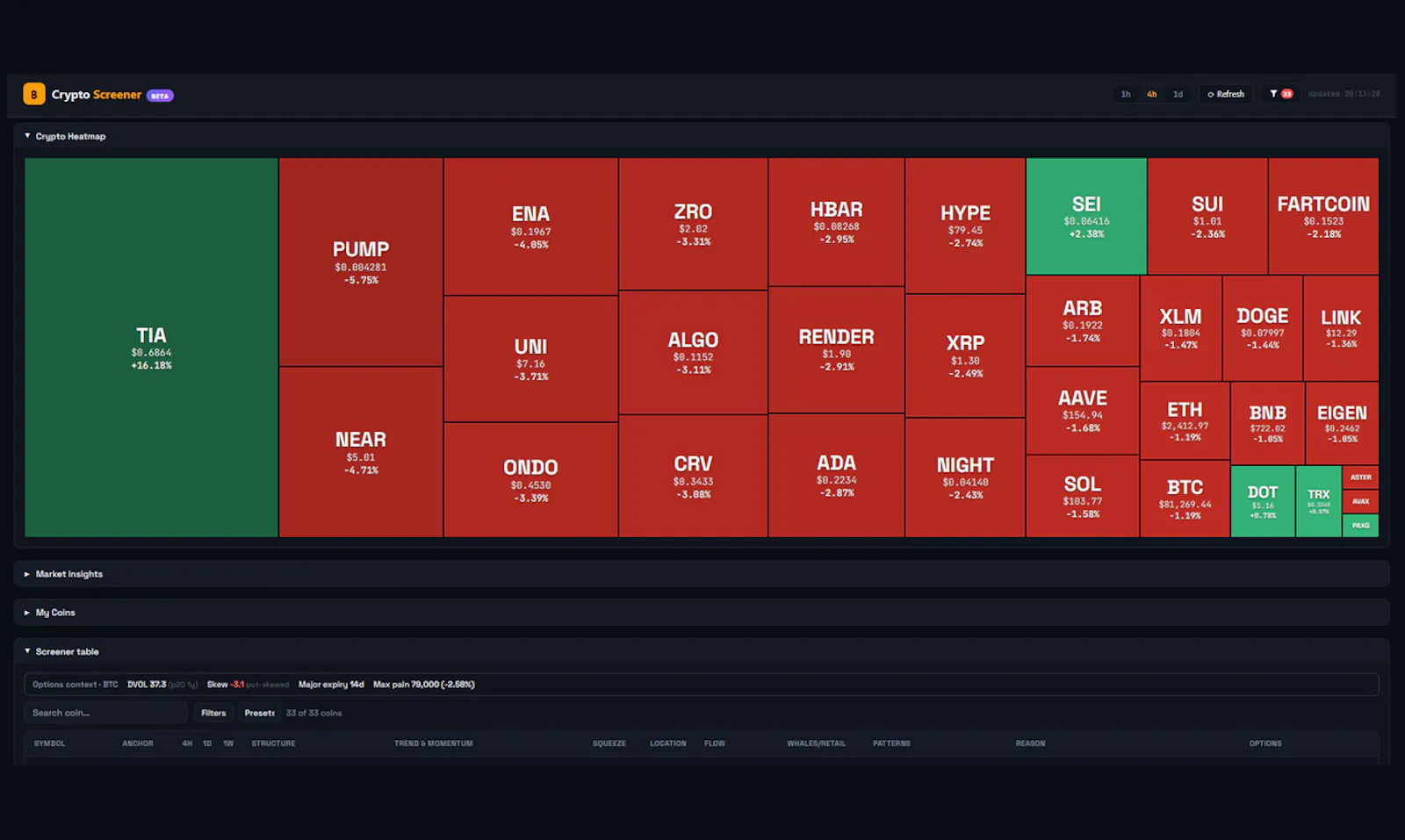The width and height of the screenshot is (1405, 840).
Task: Click the OPTIONS column header
Action: [x=1265, y=743]
